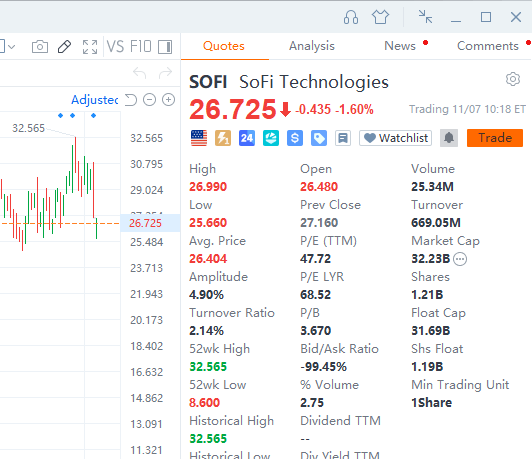Image resolution: width=532 pixels, height=459 pixels.
Task: Click the blue 24-hour trading icon
Action: (247, 138)
